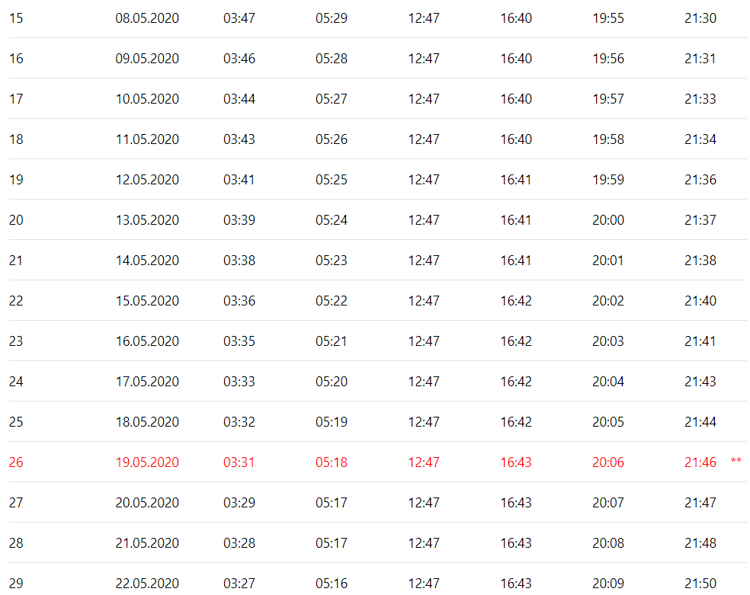Click the time 21:30 in the last column
The height and width of the screenshot is (595, 750).
(700, 18)
